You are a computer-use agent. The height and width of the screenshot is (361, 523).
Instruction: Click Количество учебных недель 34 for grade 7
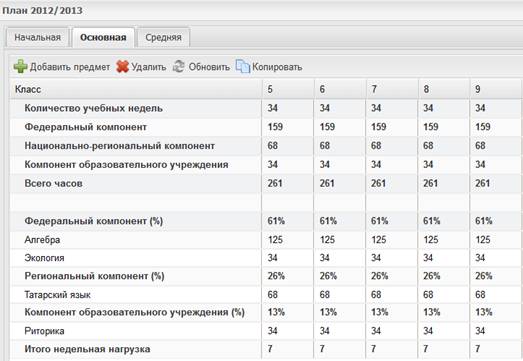[376, 108]
